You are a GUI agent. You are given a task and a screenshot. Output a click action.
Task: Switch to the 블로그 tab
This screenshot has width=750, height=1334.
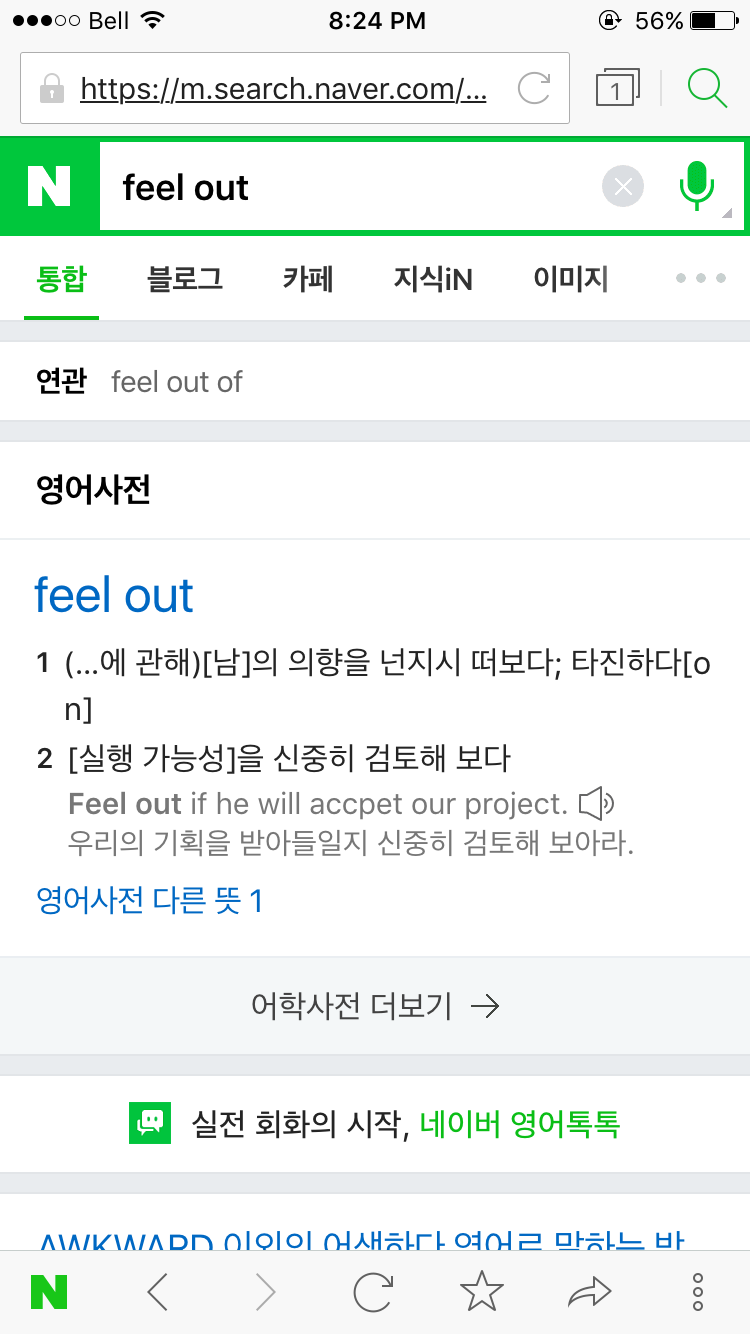(185, 278)
